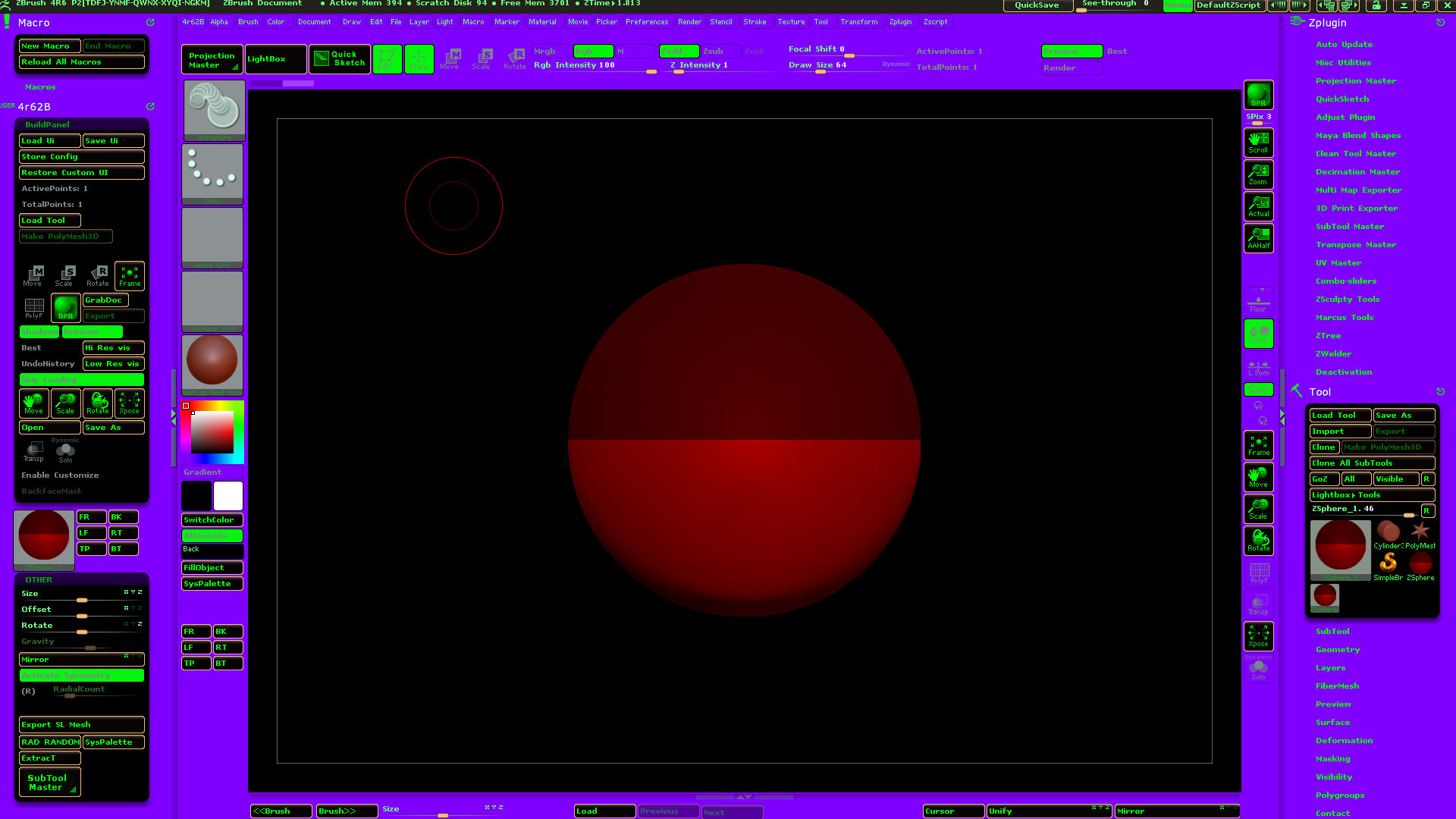Expand the SubTool section in Tool palette

point(1332,631)
